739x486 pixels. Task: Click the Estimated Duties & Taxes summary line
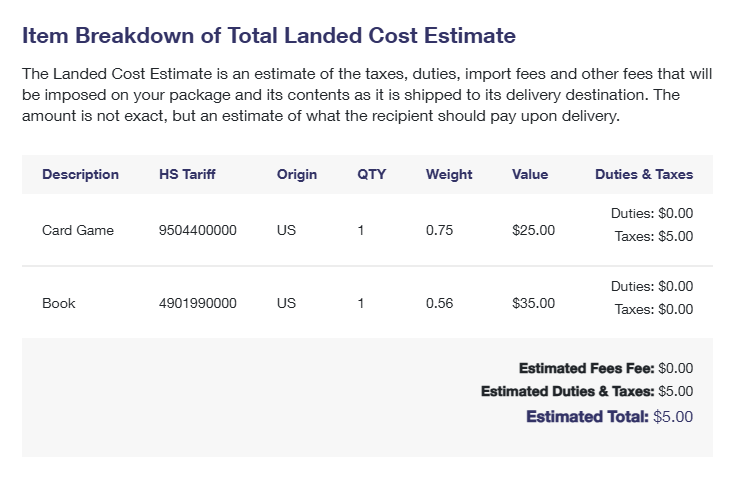point(586,391)
